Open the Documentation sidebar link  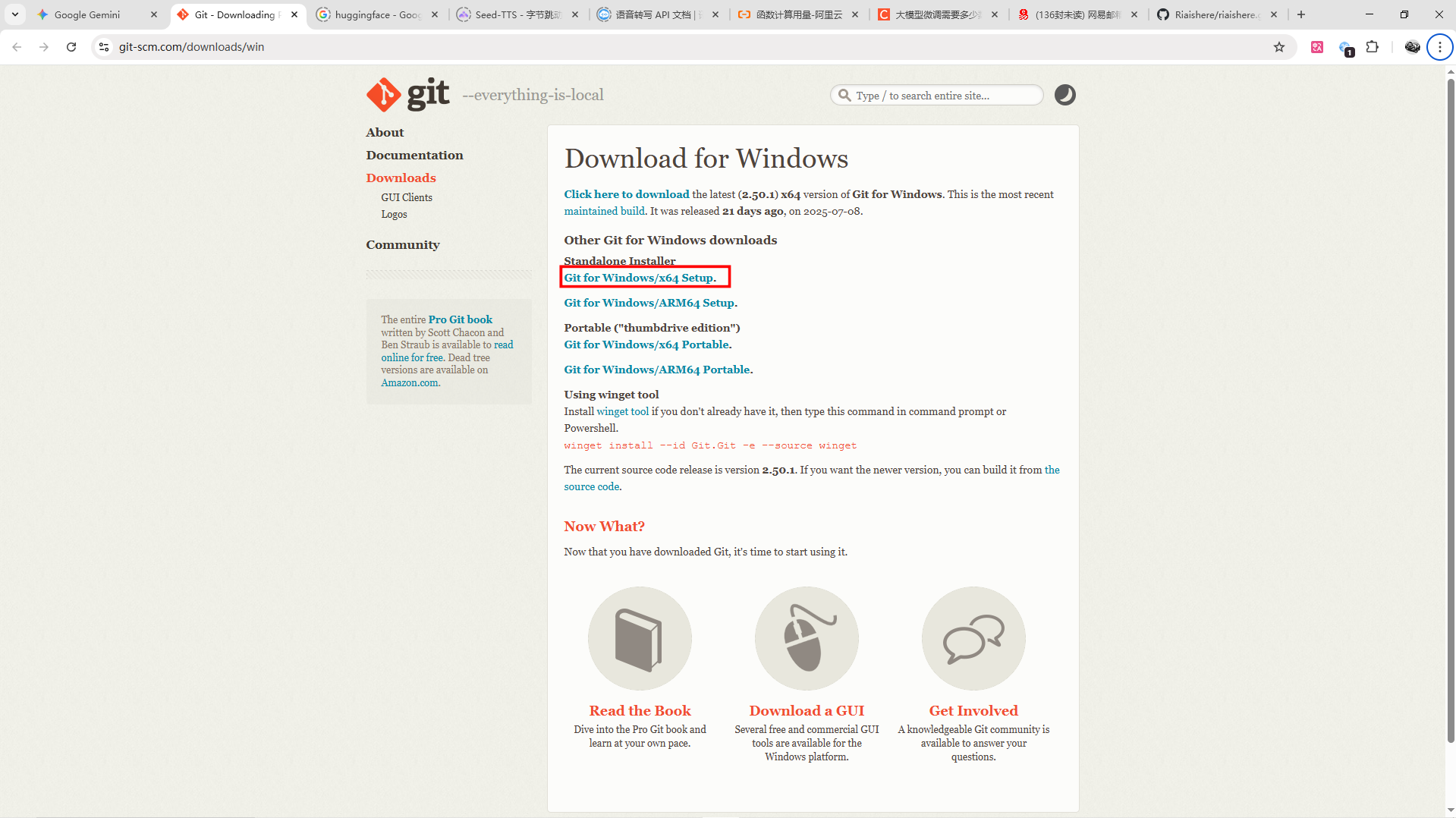pyautogui.click(x=414, y=155)
